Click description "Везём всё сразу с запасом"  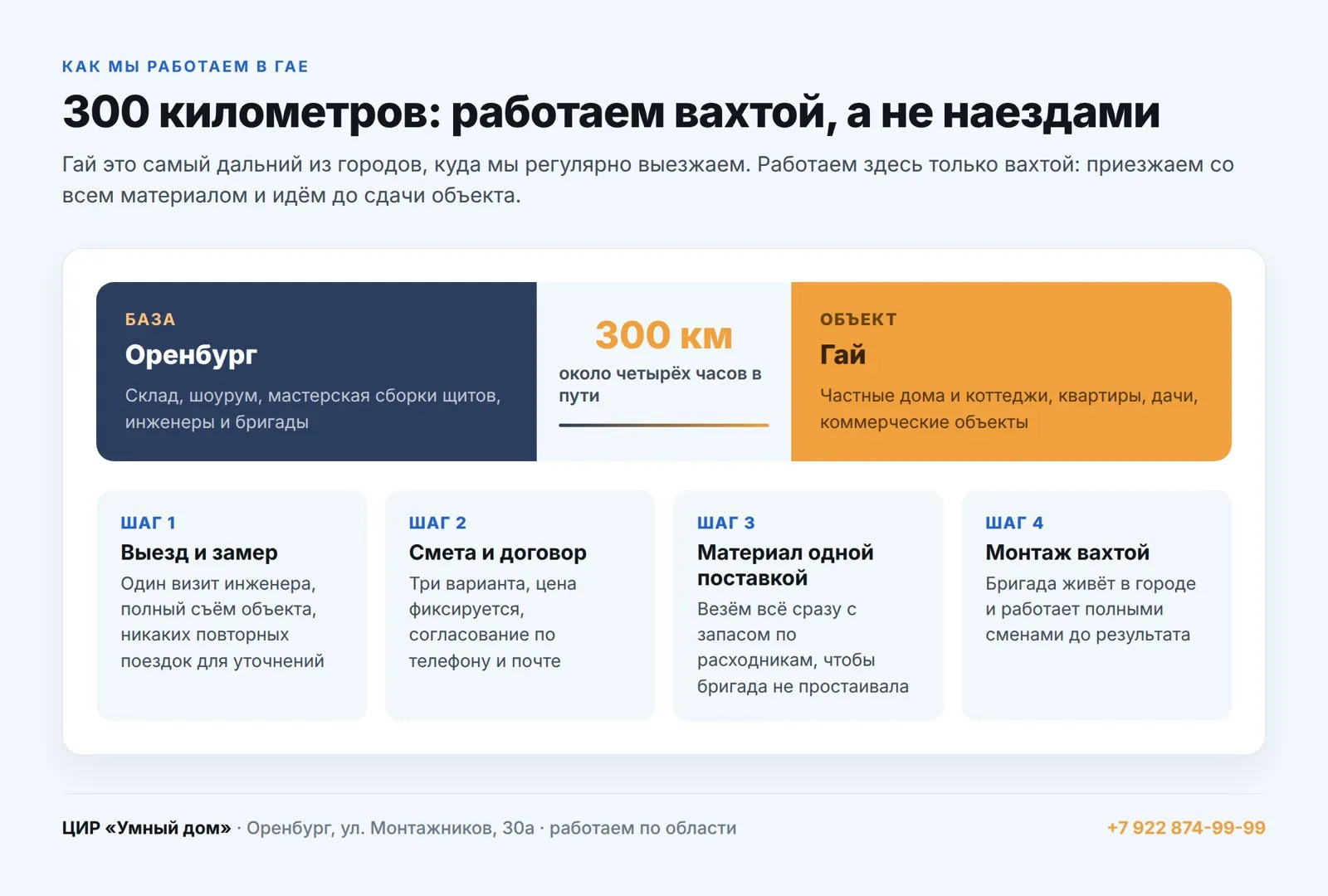point(803,648)
